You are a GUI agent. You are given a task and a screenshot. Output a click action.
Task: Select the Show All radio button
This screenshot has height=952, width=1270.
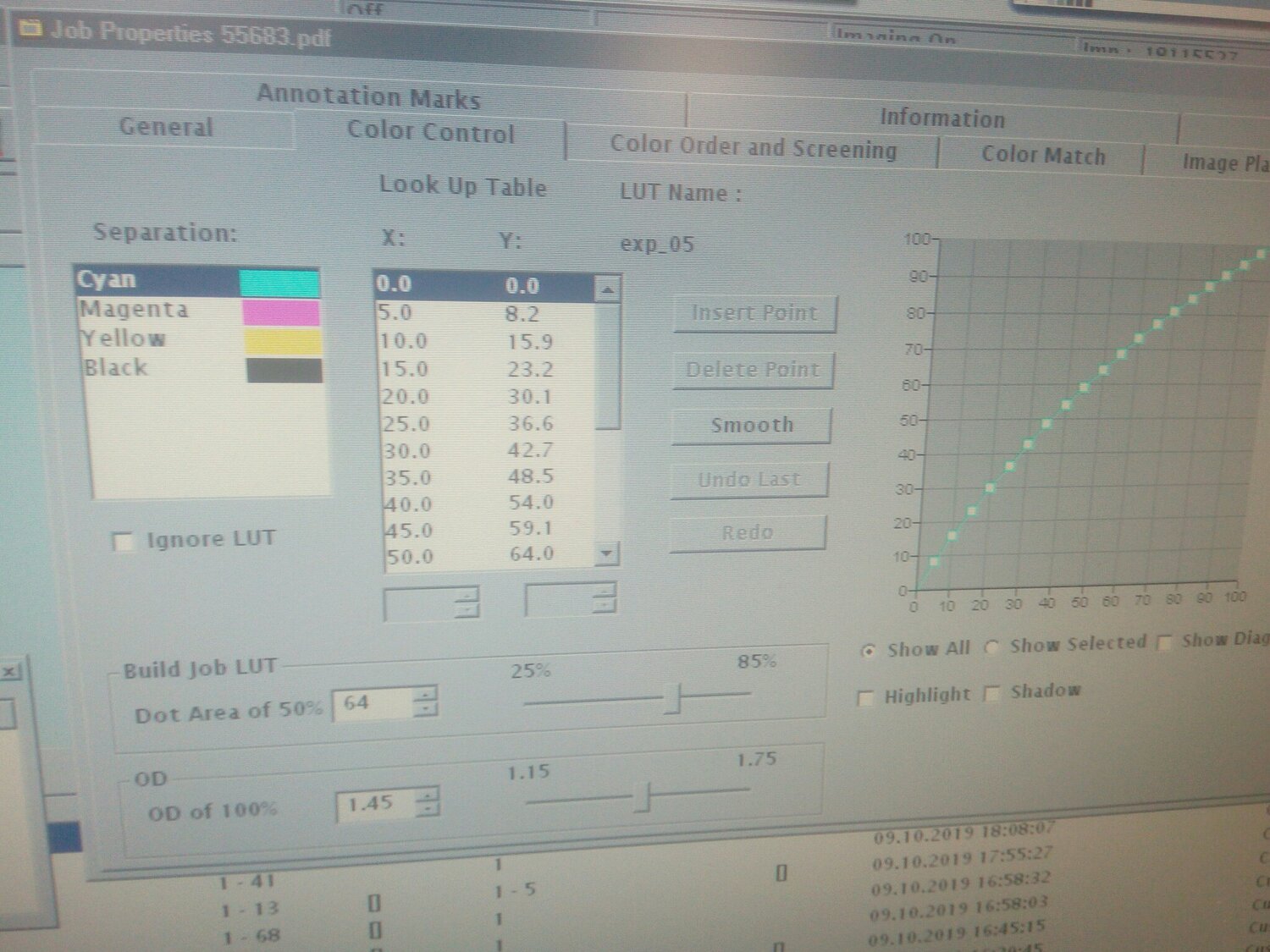coord(868,651)
